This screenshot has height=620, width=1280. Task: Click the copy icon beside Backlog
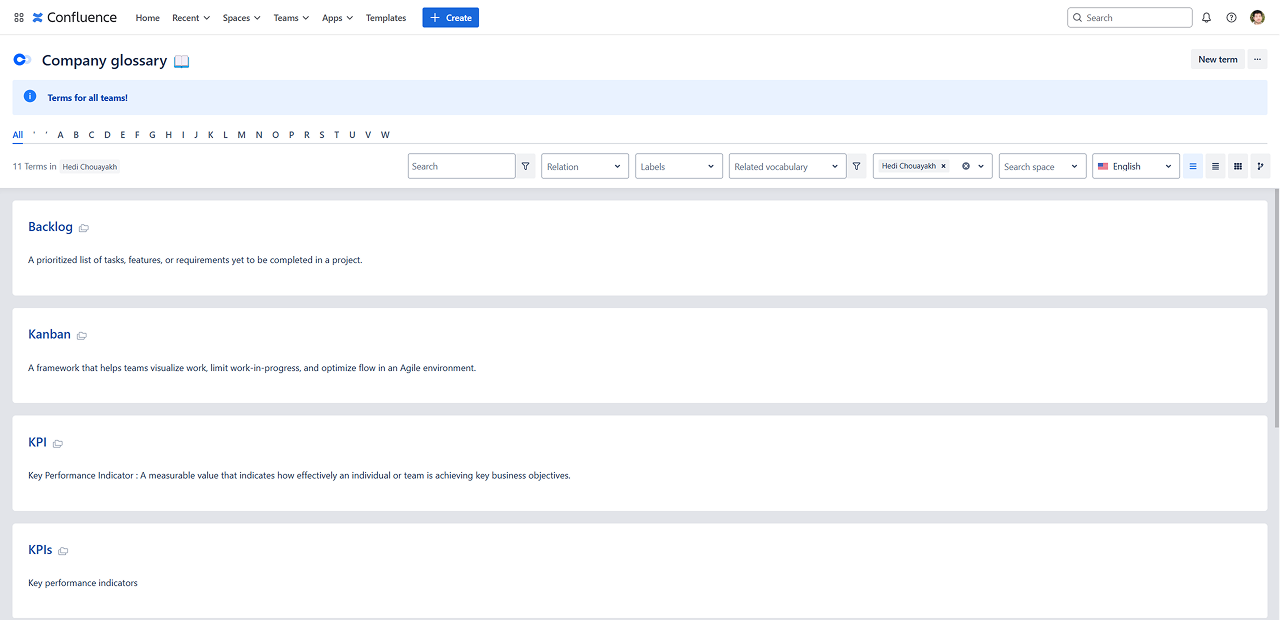pyautogui.click(x=84, y=228)
